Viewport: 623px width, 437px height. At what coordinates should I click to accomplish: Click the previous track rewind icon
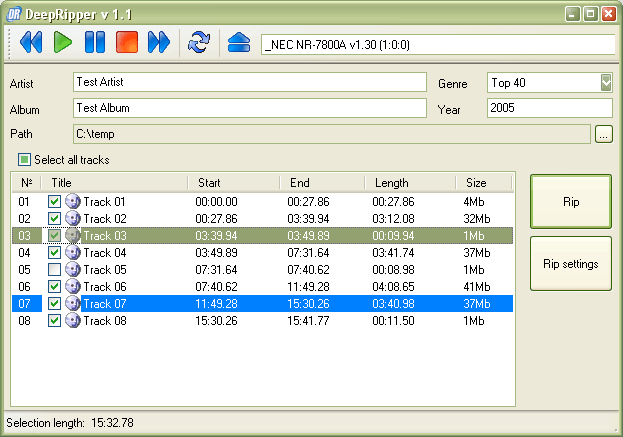point(31,42)
